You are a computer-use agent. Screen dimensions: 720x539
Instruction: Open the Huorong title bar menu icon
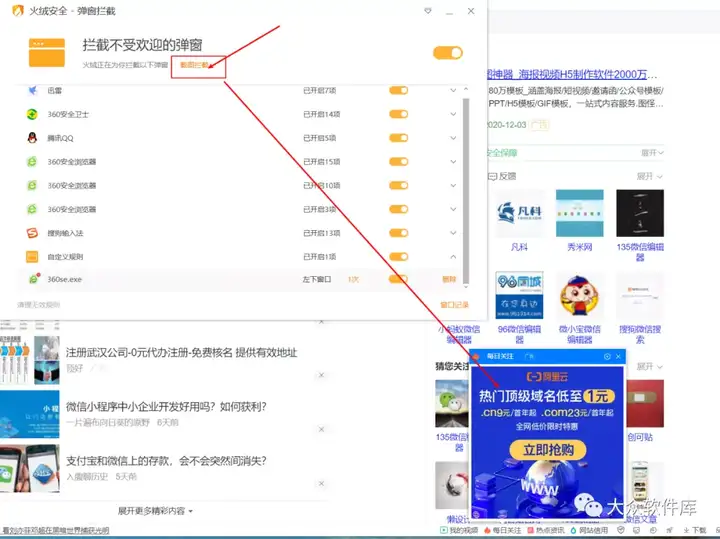pyautogui.click(x=428, y=11)
